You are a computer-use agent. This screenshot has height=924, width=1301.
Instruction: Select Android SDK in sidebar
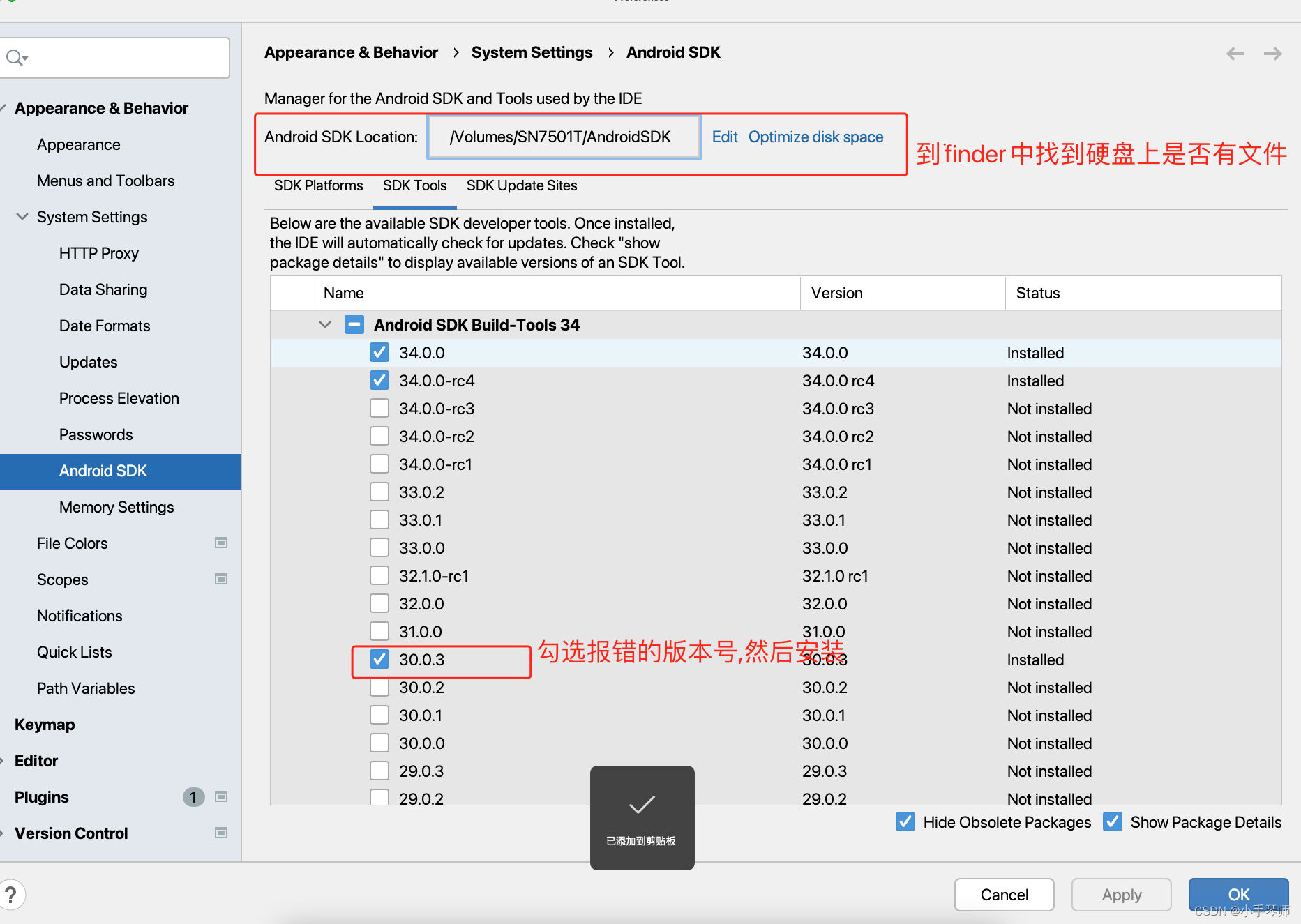121,471
